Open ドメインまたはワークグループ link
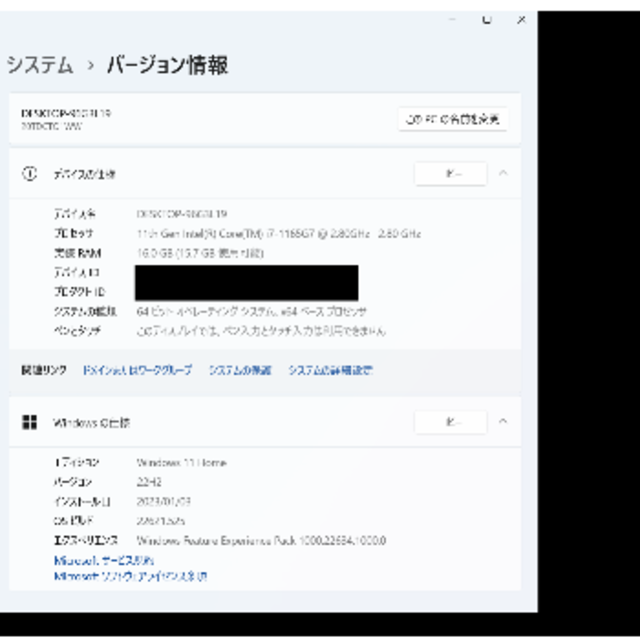640x640 pixels. pos(138,370)
